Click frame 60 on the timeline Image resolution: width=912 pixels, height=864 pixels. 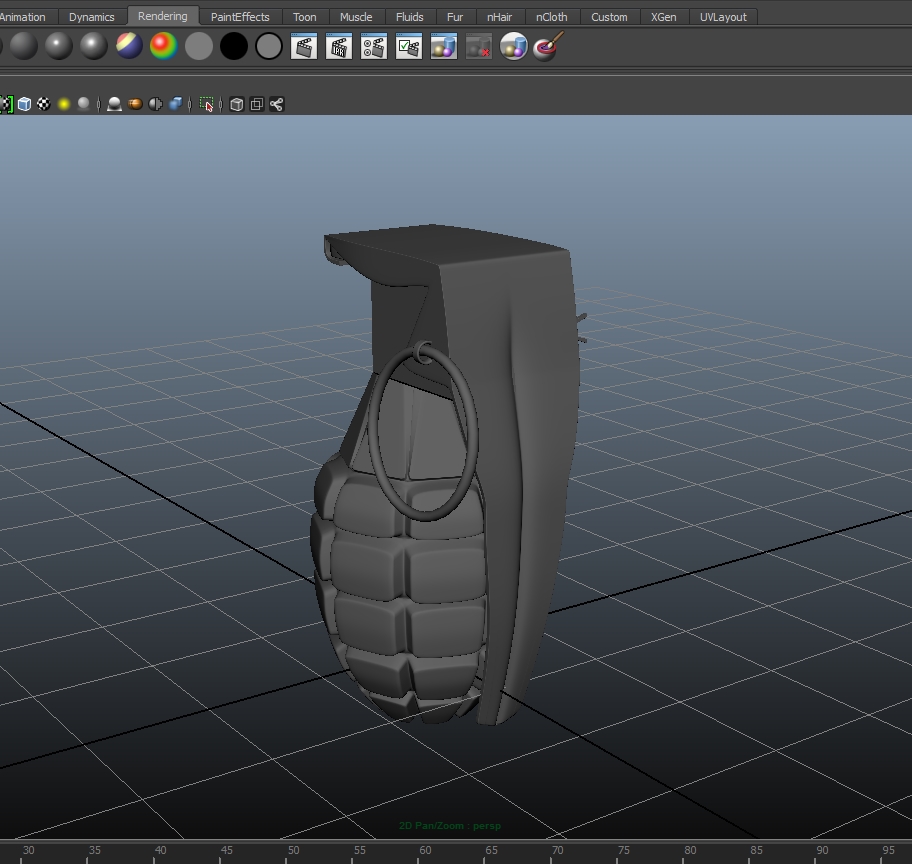coord(425,851)
